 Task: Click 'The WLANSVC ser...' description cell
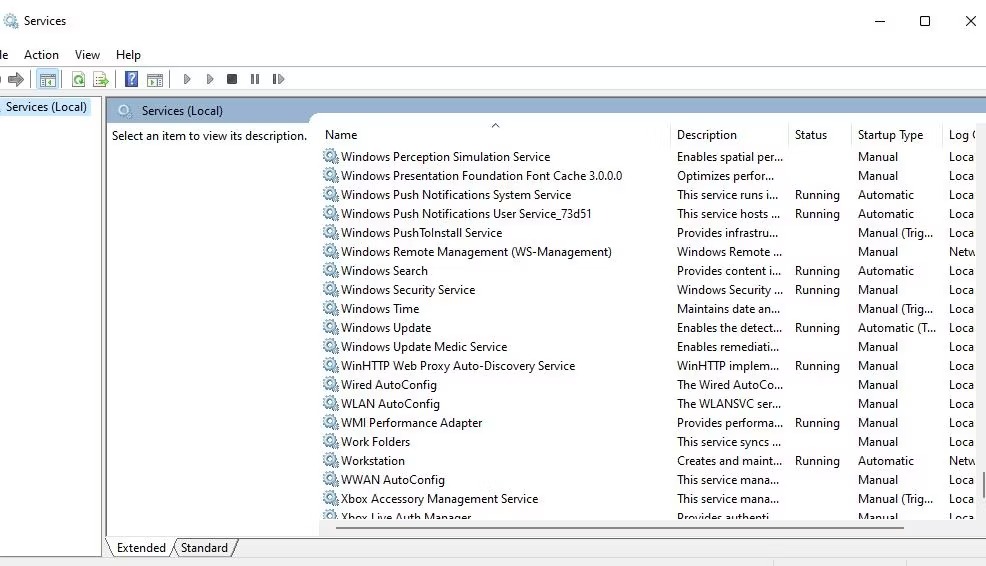[729, 404]
